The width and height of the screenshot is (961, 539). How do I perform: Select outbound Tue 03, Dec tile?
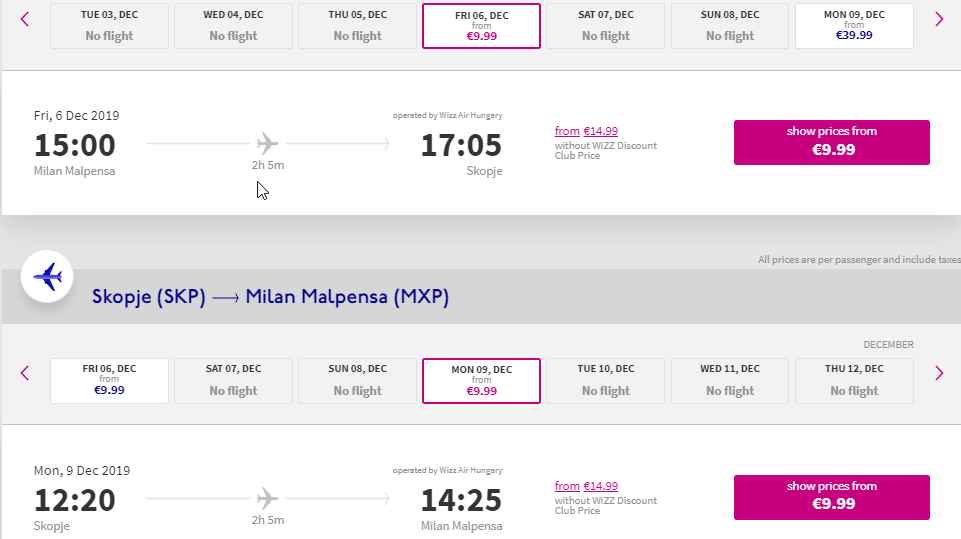(109, 25)
